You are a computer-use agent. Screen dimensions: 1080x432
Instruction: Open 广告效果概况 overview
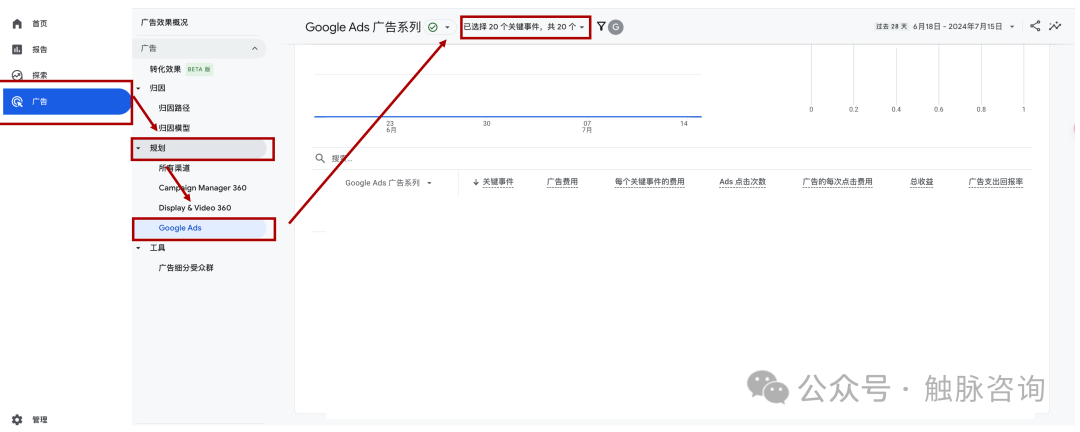[163, 23]
